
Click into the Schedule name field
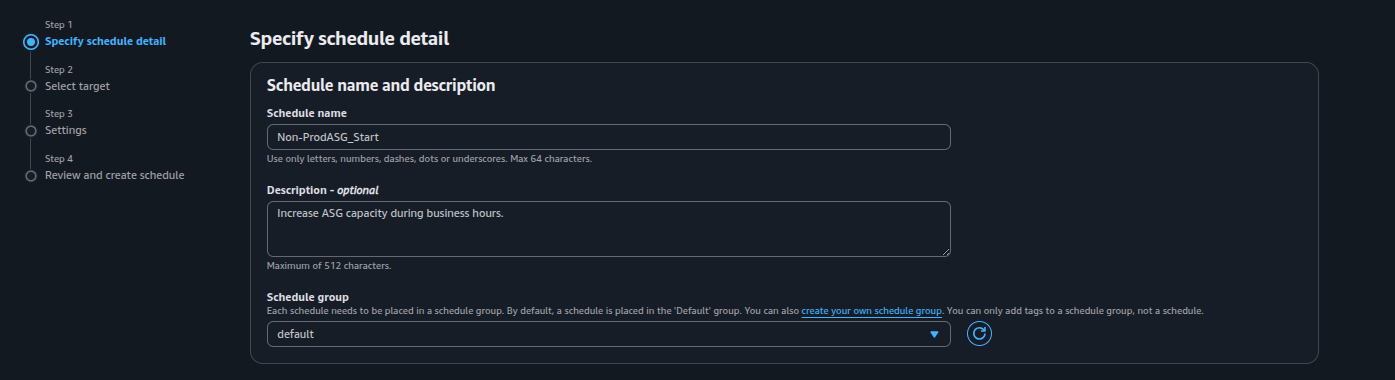click(x=608, y=137)
